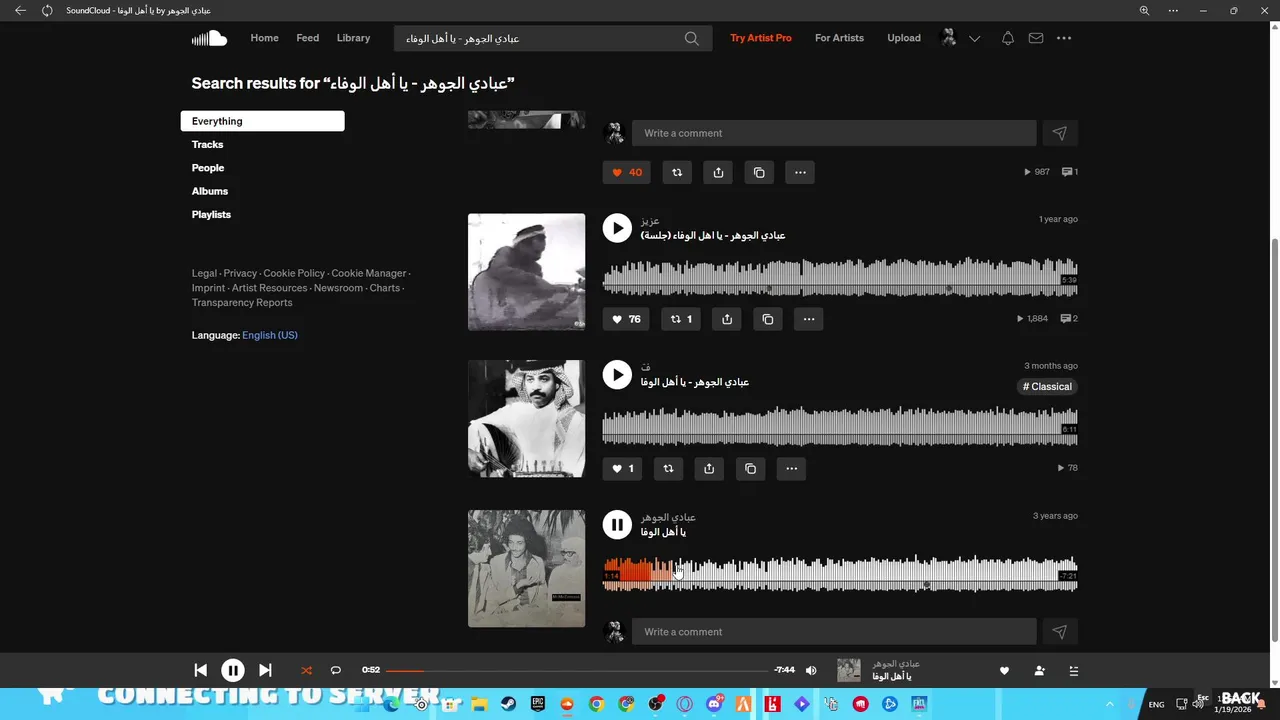Click the volume speaker icon
This screenshot has width=1280, height=720.
point(811,670)
